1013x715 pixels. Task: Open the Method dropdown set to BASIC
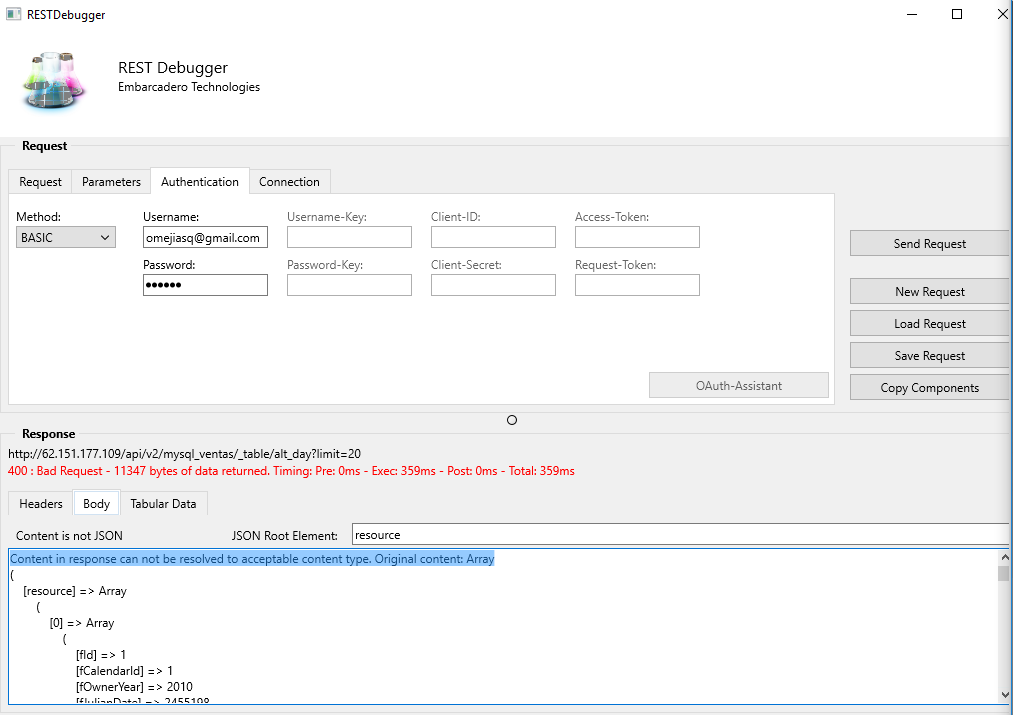[x=66, y=237]
